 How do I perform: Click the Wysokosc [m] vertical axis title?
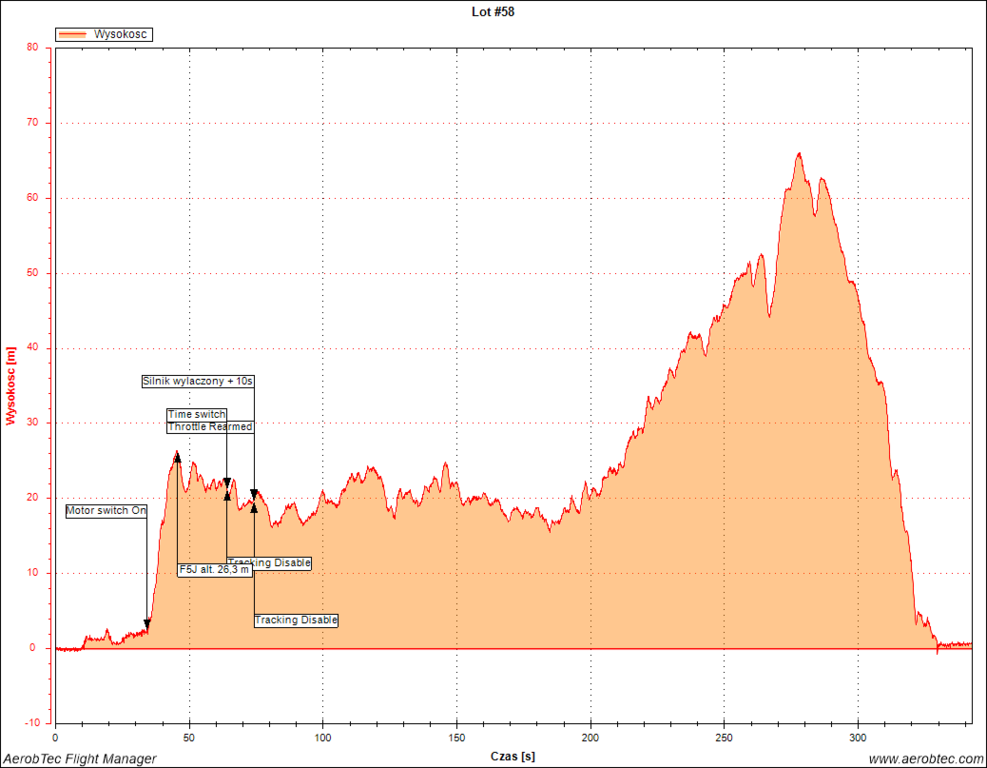pyautogui.click(x=11, y=385)
